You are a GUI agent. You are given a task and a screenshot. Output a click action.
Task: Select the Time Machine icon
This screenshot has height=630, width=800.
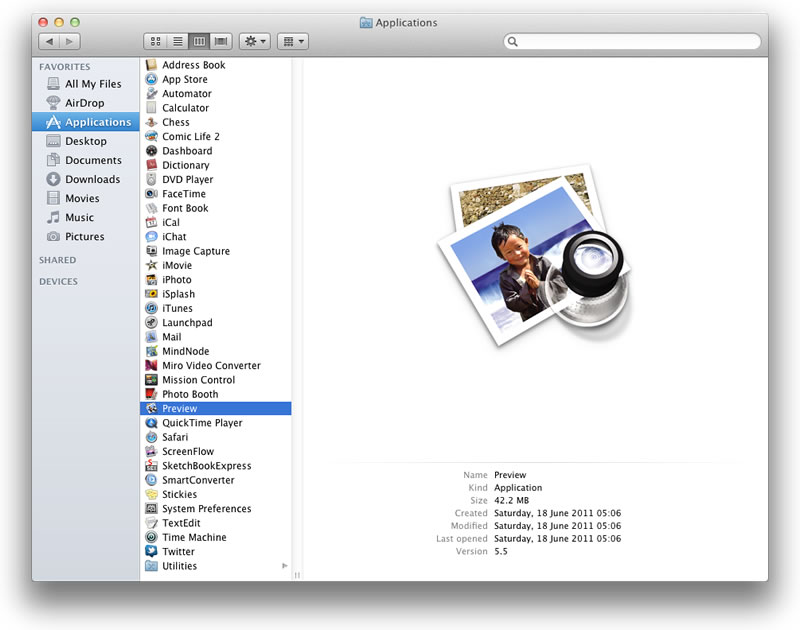pos(152,537)
